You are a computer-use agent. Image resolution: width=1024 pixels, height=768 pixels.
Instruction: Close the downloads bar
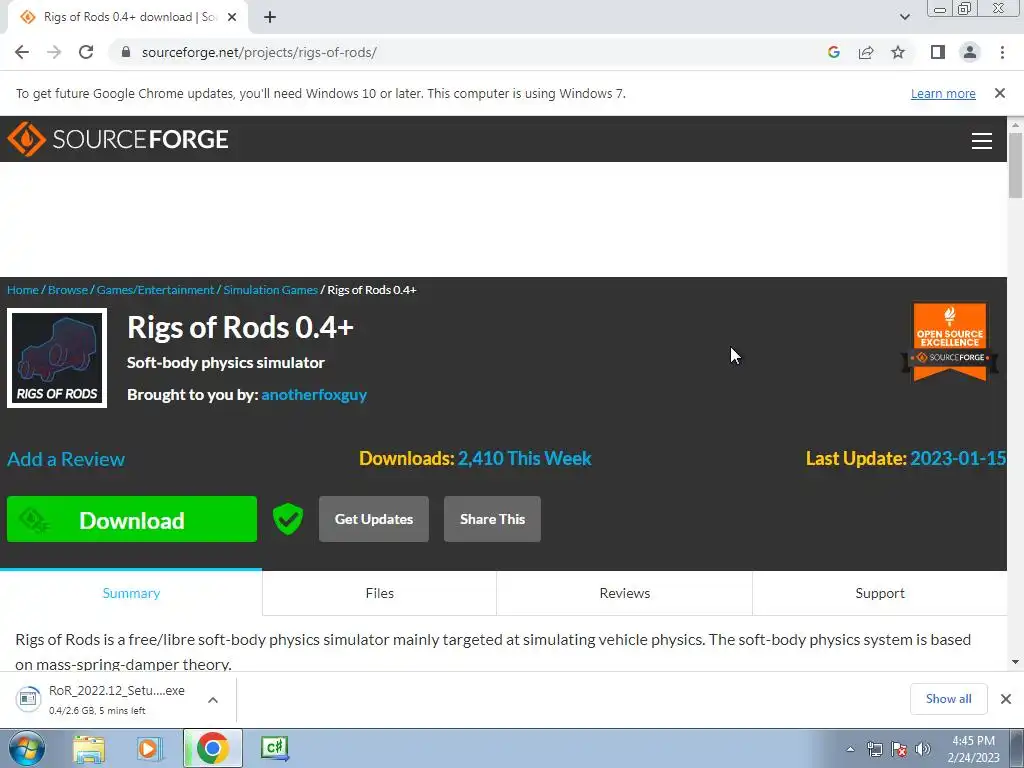(1006, 699)
